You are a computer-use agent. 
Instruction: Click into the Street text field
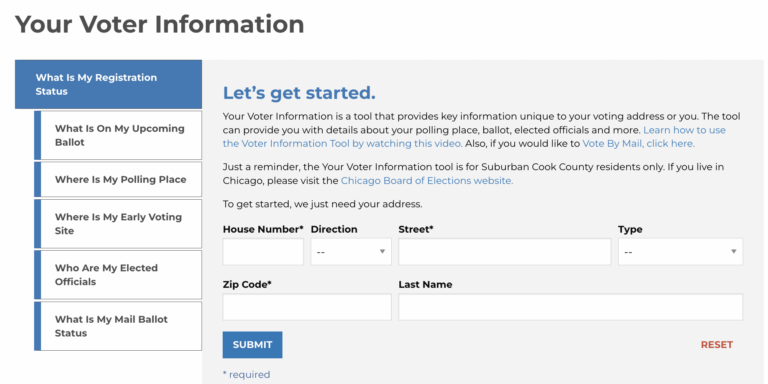click(x=504, y=252)
